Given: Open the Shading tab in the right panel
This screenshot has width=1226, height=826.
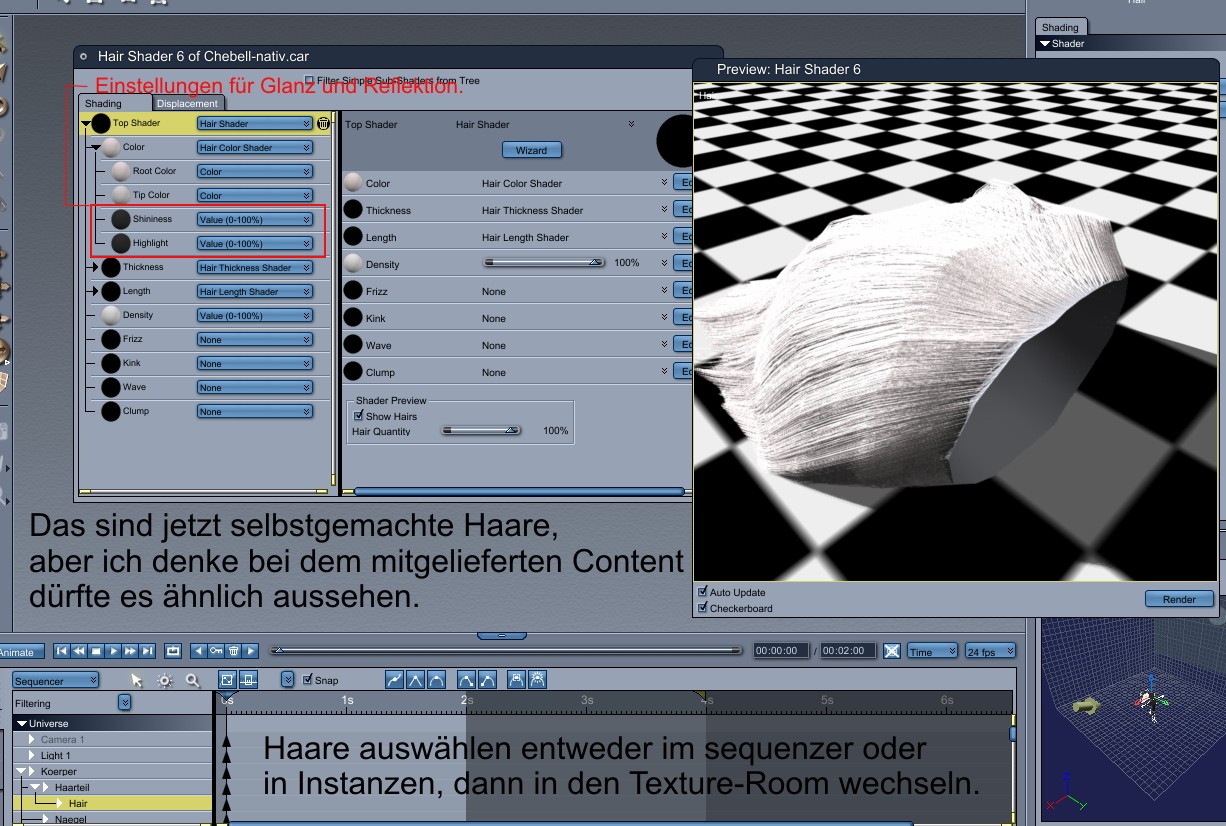Looking at the screenshot, I should [1060, 27].
